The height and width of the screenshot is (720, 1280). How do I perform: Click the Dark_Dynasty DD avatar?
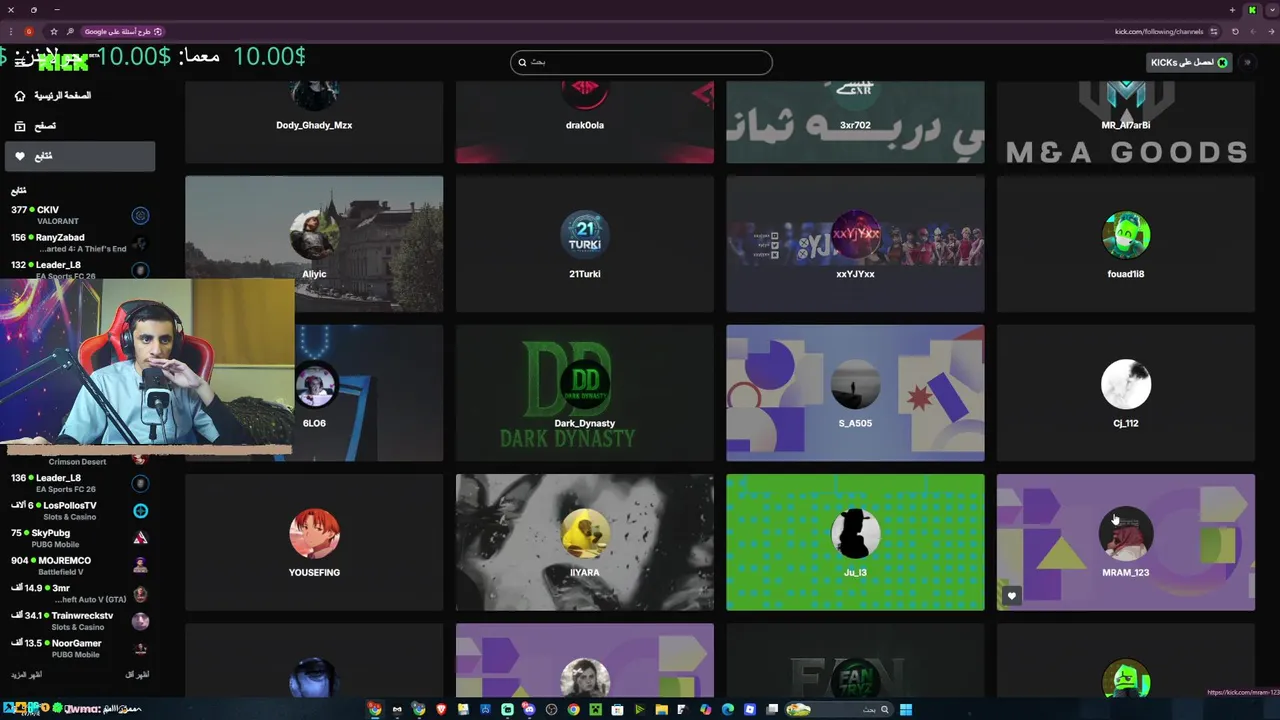coord(585,384)
